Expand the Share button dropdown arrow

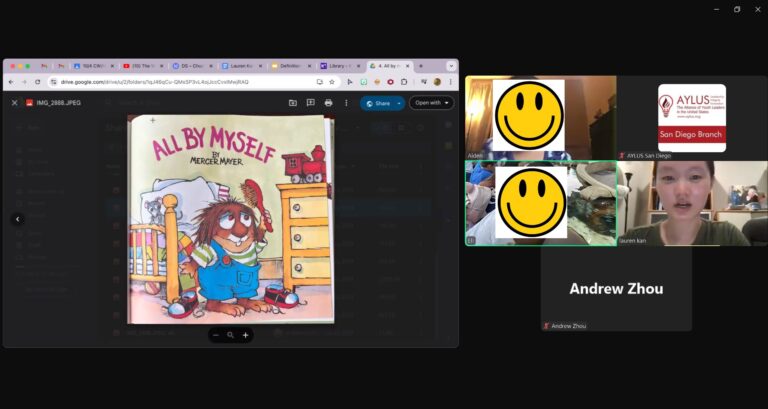pos(399,103)
